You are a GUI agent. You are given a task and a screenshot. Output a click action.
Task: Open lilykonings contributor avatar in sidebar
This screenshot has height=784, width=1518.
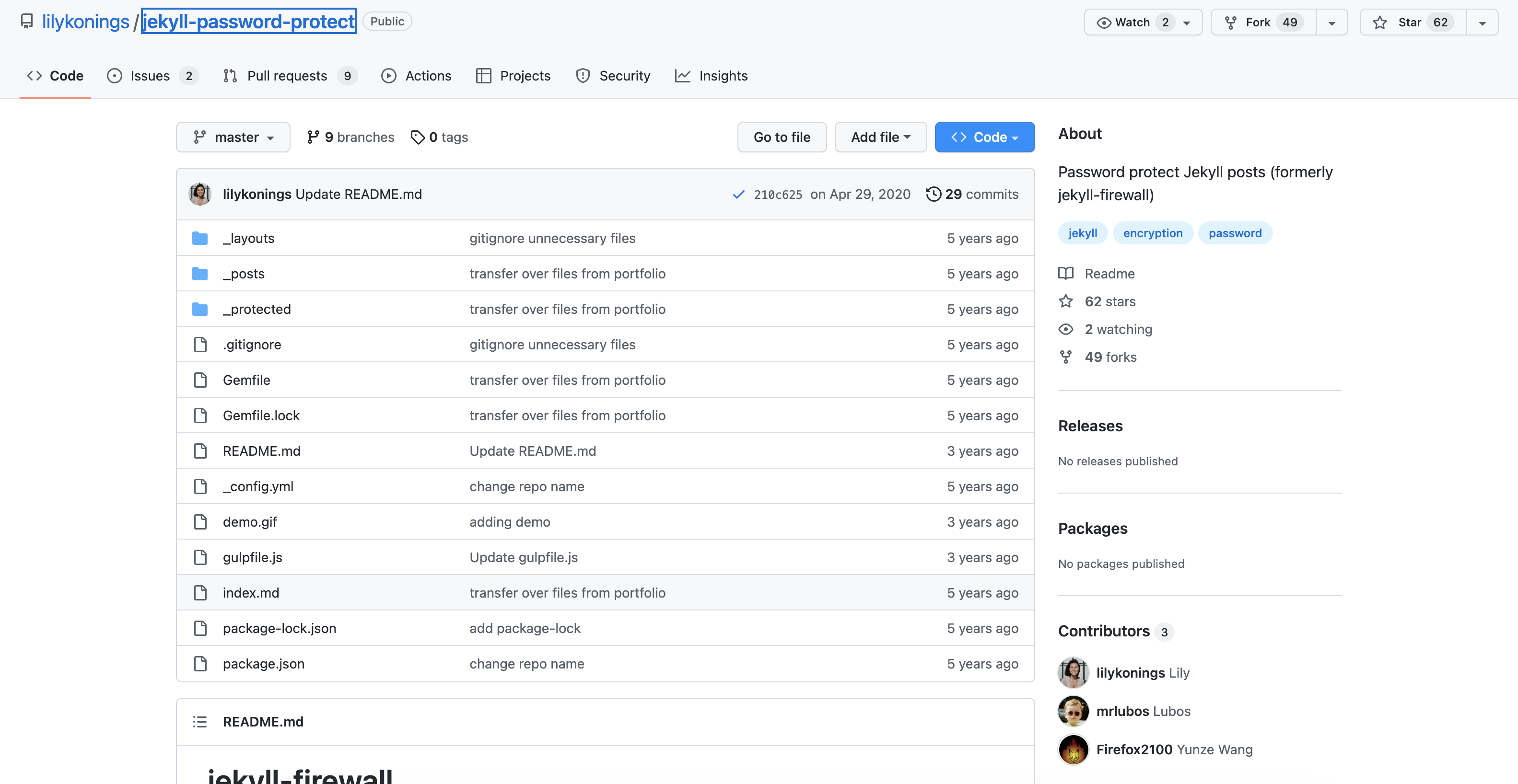pos(1073,673)
